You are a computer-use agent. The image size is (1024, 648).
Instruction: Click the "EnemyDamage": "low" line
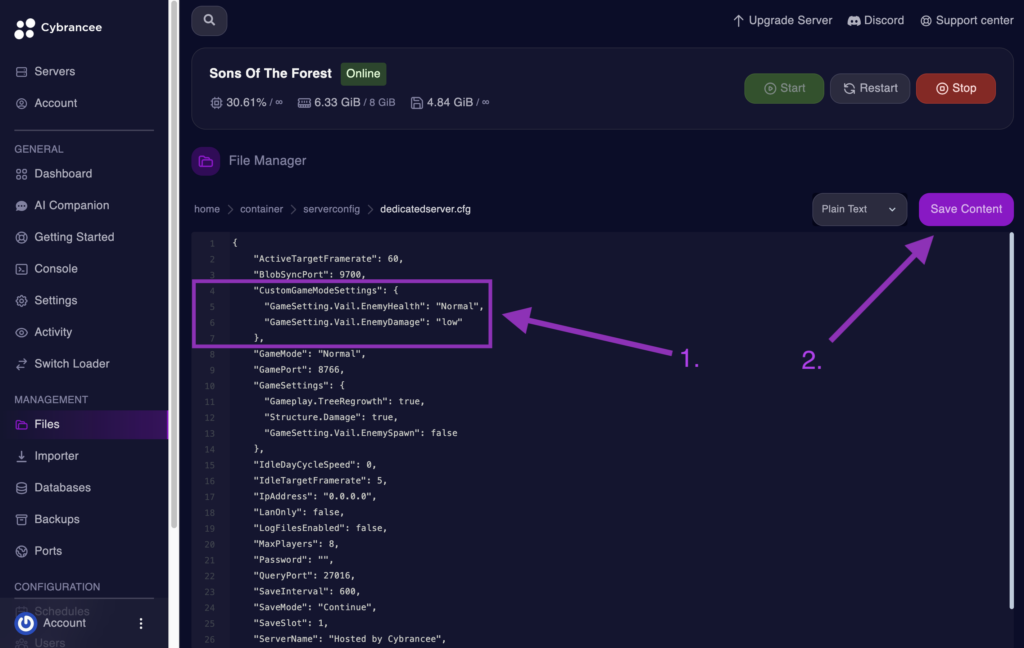[x=363, y=322]
